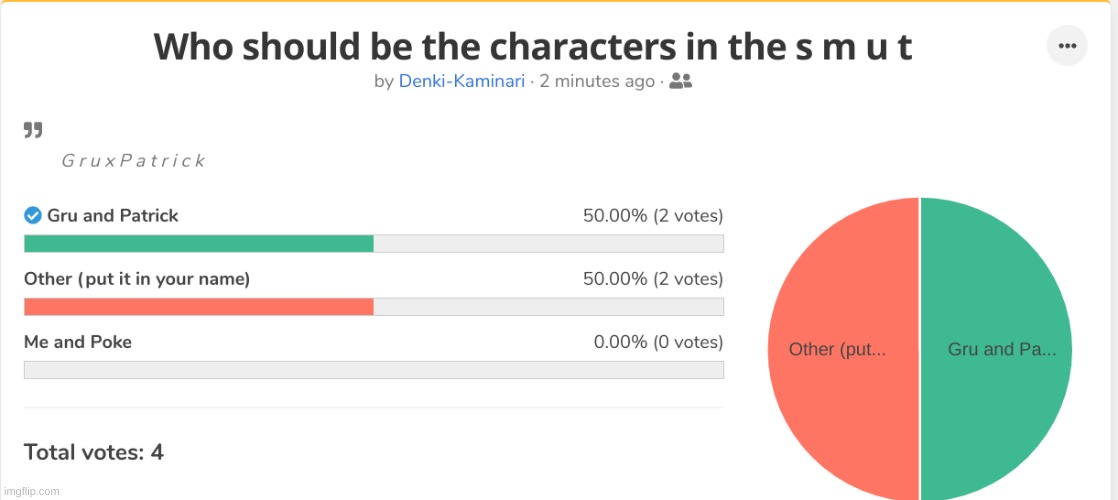Viewport: 1118px width, 500px height.
Task: Click the 'Total votes: 4' text
Action: pos(94,452)
